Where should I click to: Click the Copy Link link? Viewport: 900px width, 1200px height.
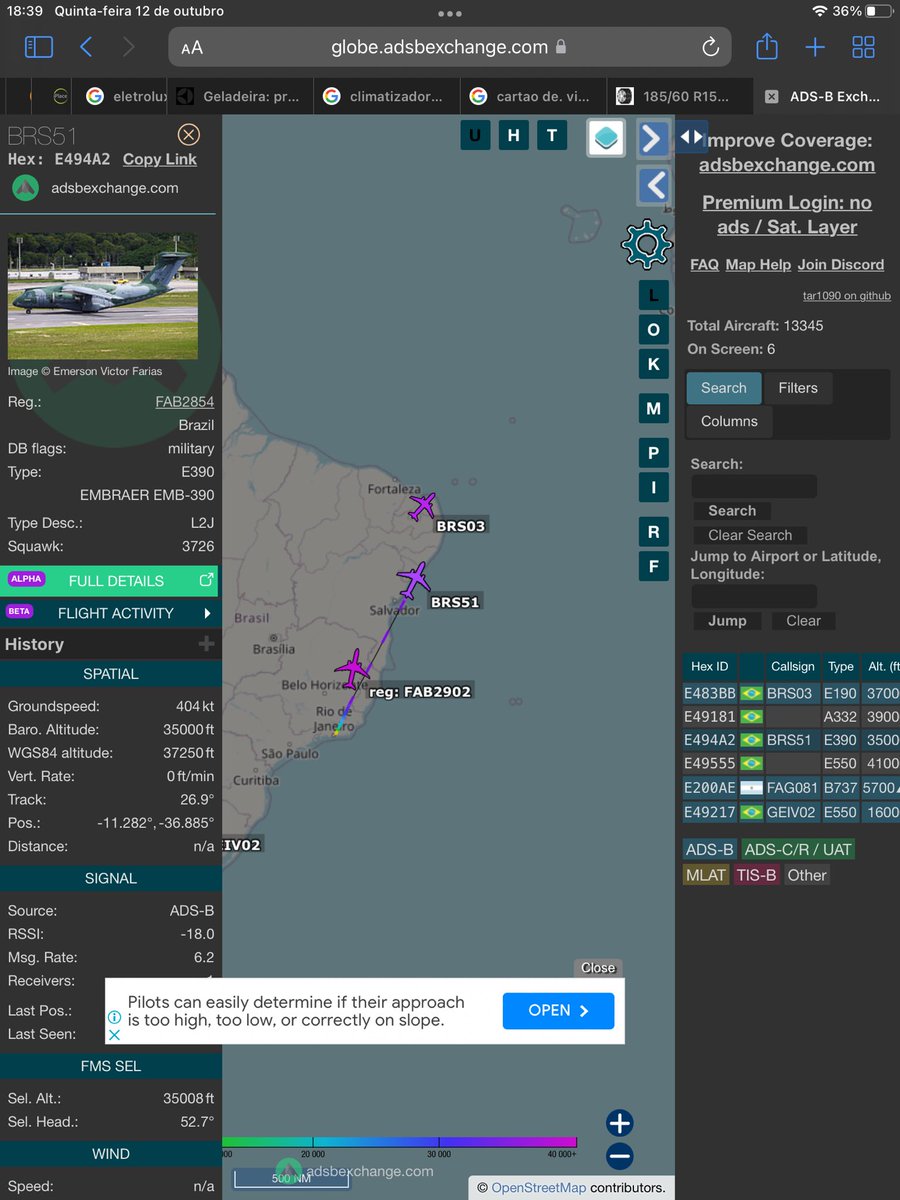[x=160, y=159]
